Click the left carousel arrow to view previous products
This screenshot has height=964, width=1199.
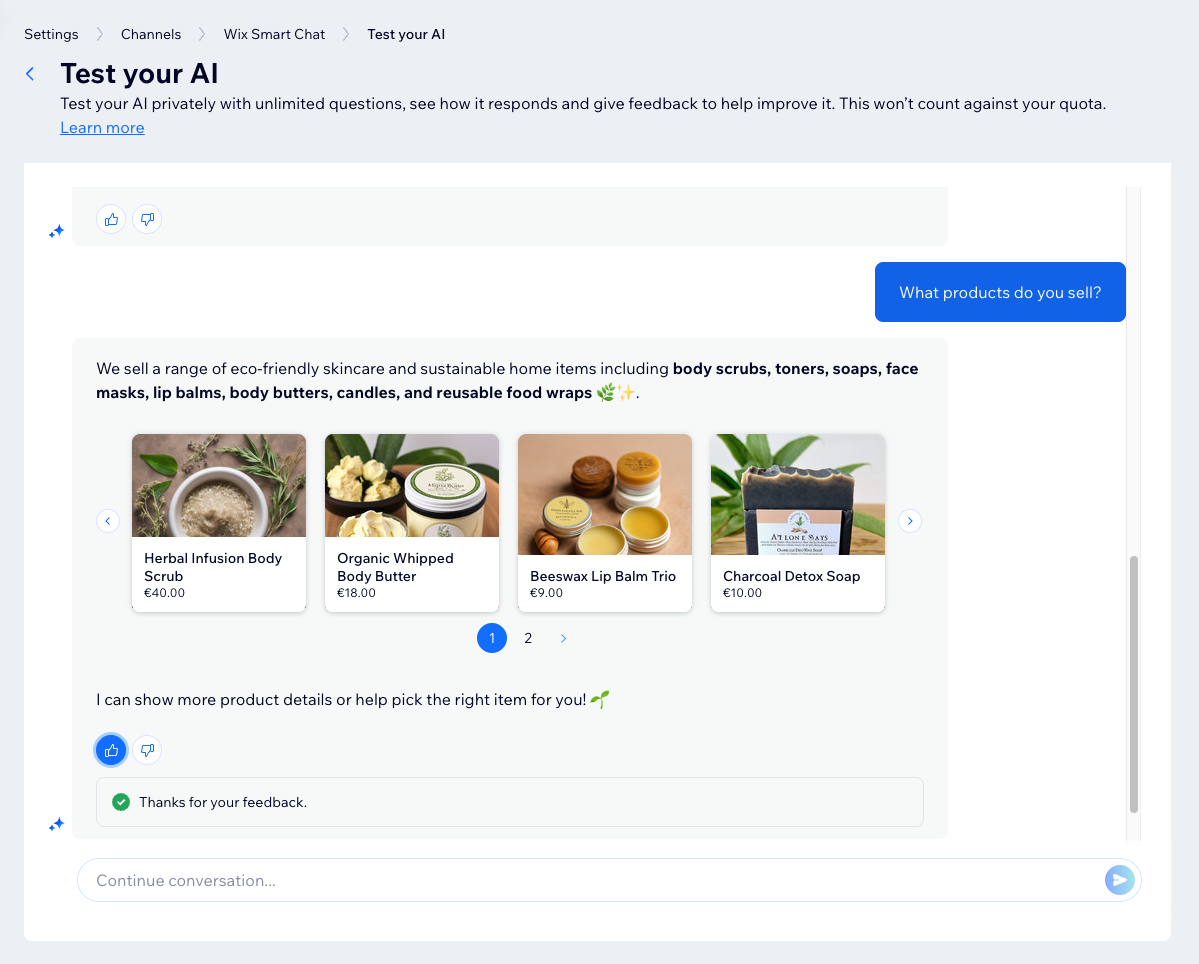click(x=107, y=521)
